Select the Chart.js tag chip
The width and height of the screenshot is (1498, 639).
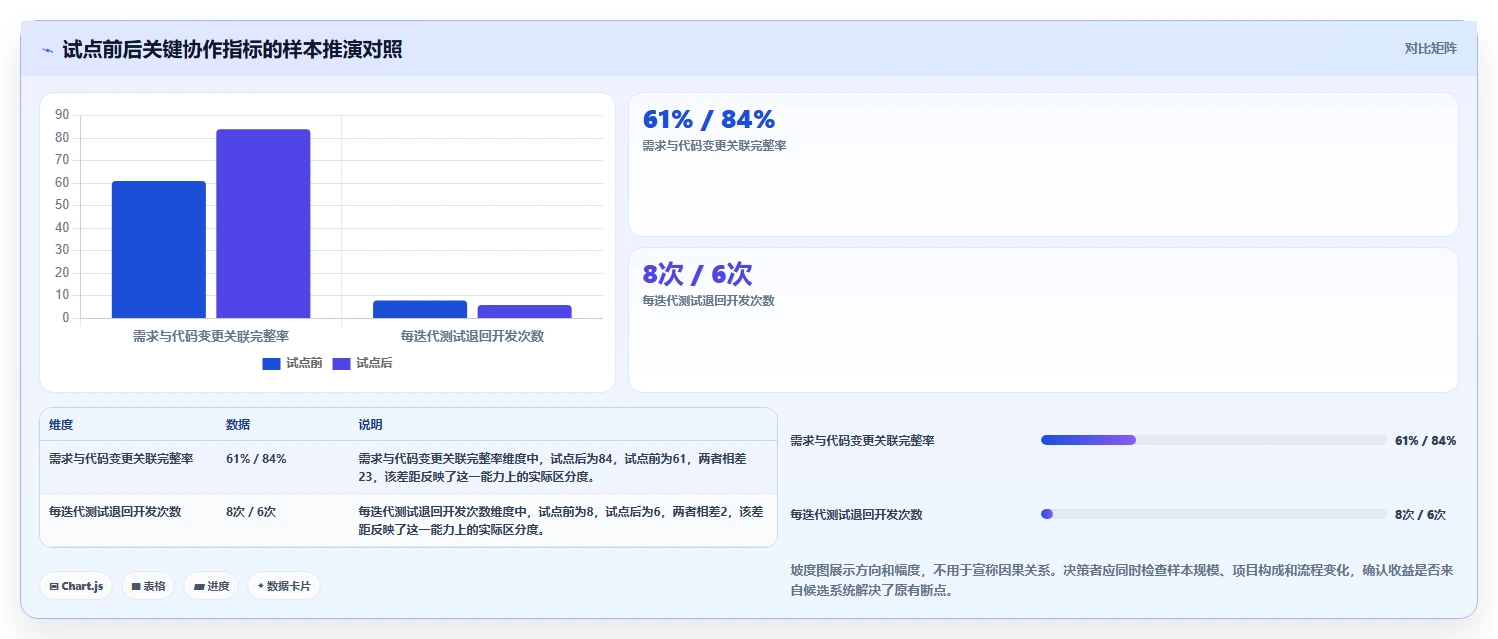pos(76,586)
